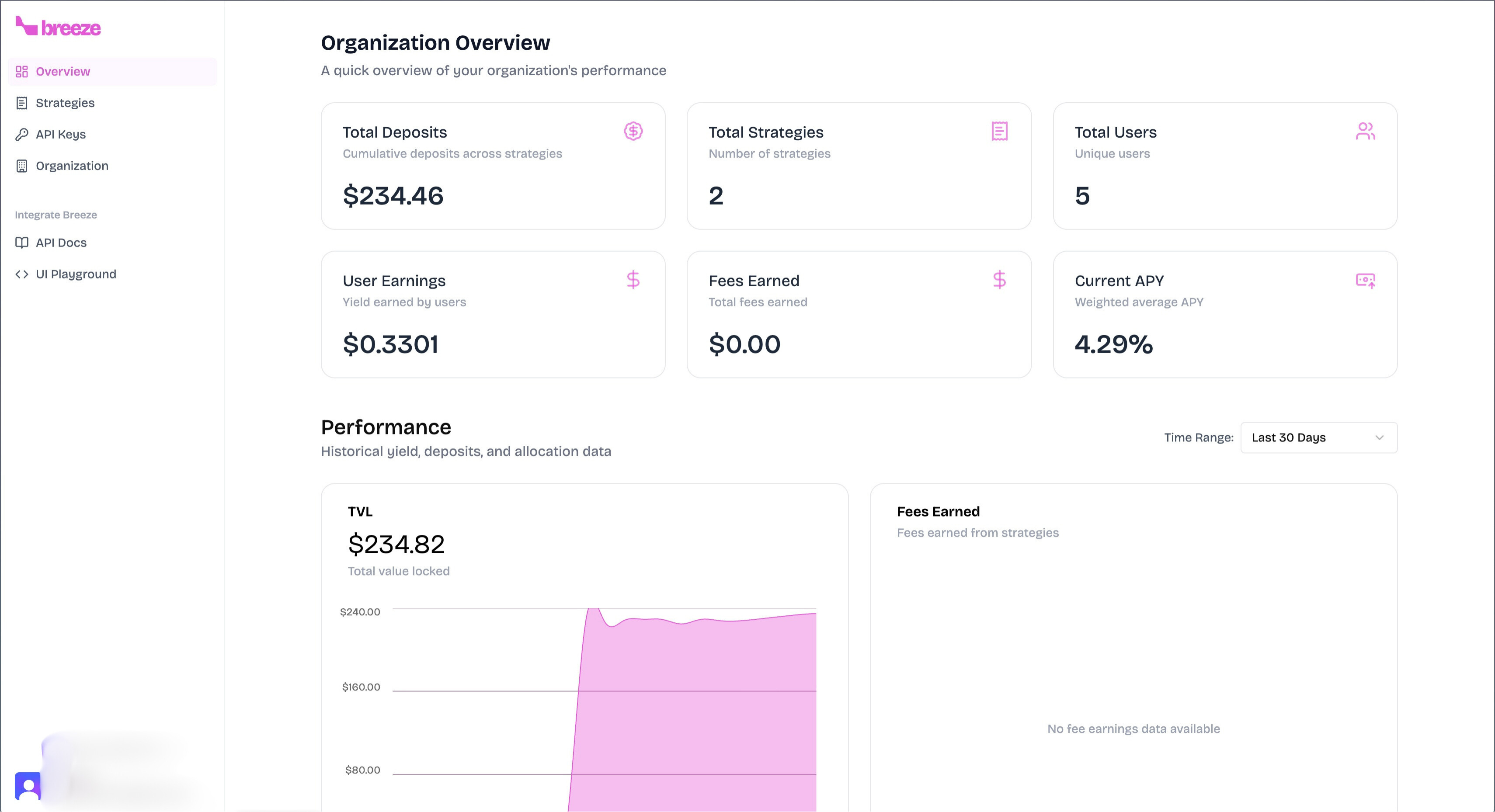Image resolution: width=1495 pixels, height=812 pixels.
Task: Click the book icon beside API Docs
Action: [21, 243]
